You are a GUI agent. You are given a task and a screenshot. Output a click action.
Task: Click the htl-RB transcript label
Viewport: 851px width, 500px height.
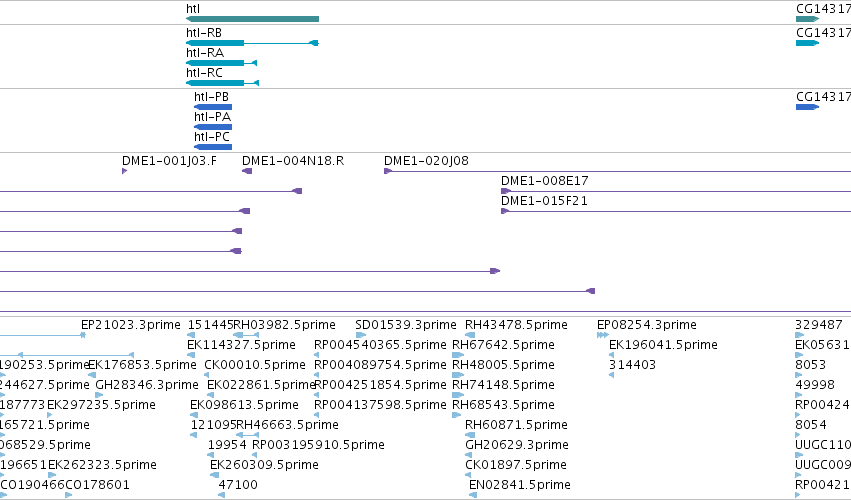[204, 33]
